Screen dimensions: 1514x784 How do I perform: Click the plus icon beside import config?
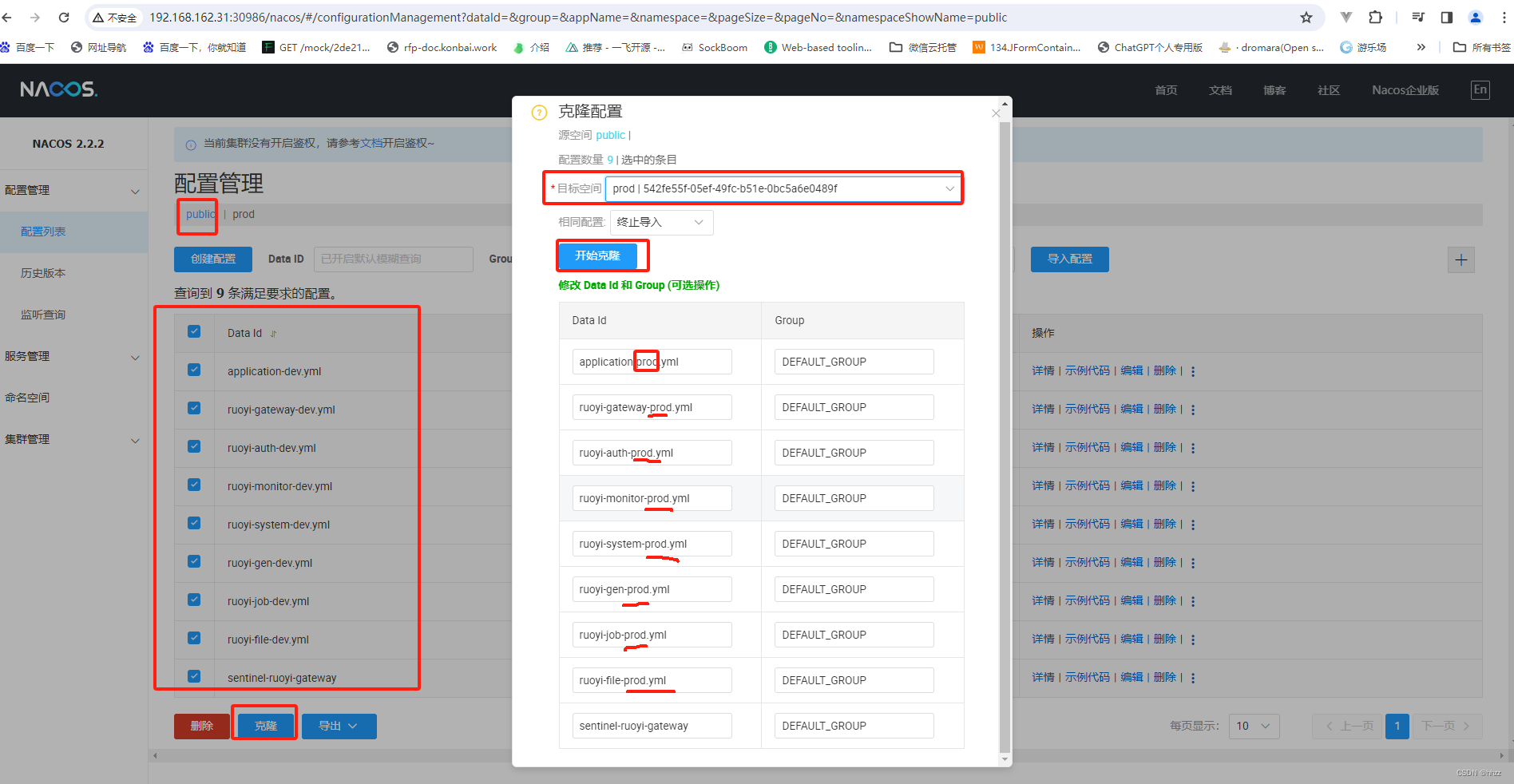(x=1461, y=259)
